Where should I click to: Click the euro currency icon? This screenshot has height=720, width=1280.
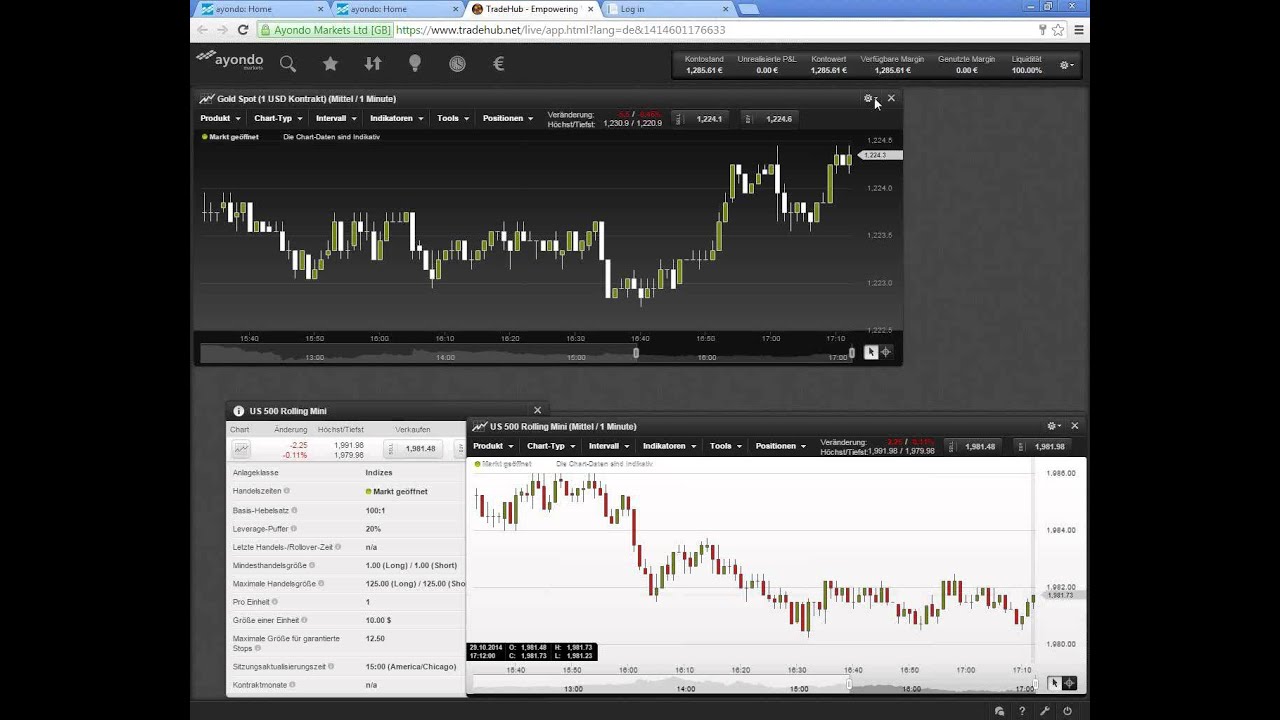point(499,64)
